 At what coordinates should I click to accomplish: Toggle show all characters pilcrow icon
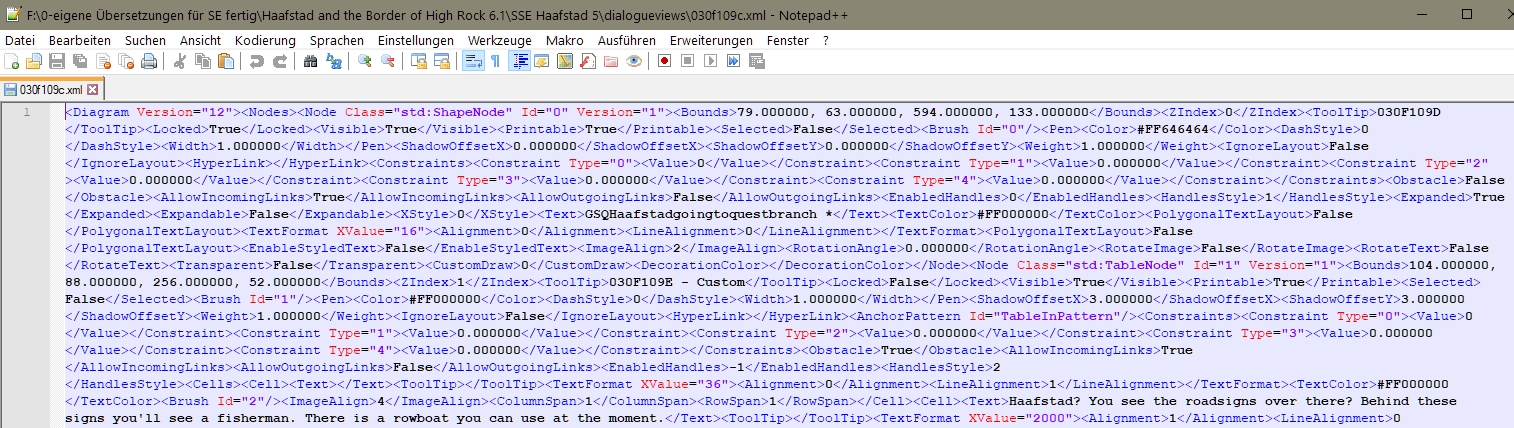click(495, 61)
